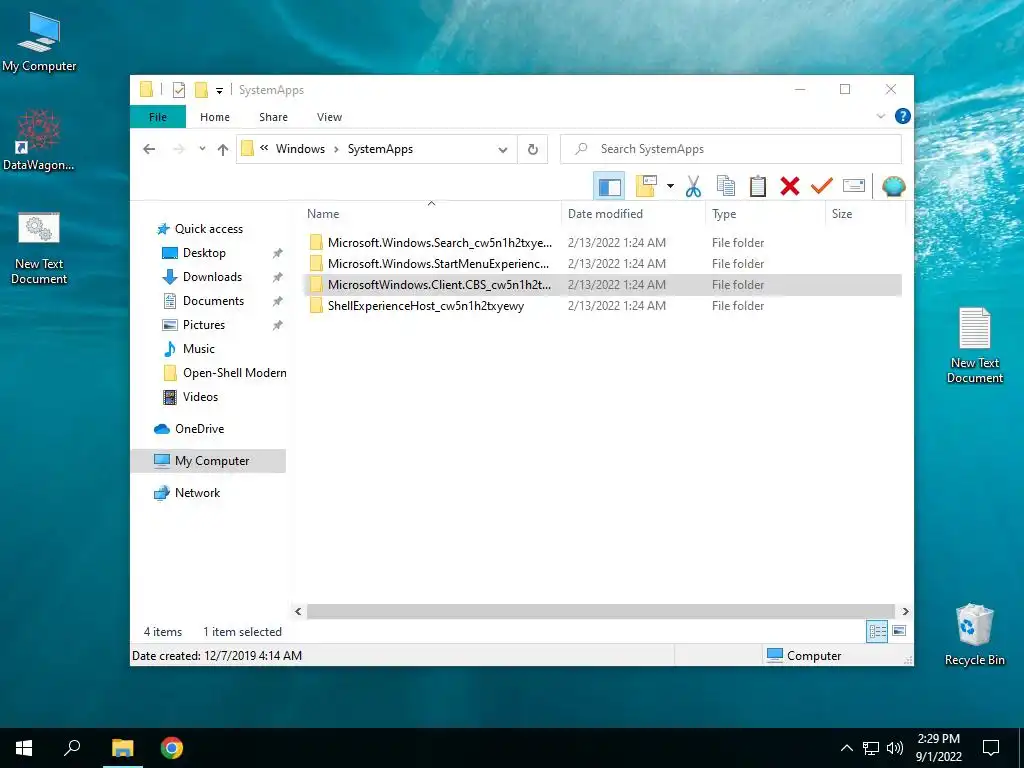This screenshot has height=768, width=1024.
Task: Open the address bar history dropdown
Action: click(503, 150)
